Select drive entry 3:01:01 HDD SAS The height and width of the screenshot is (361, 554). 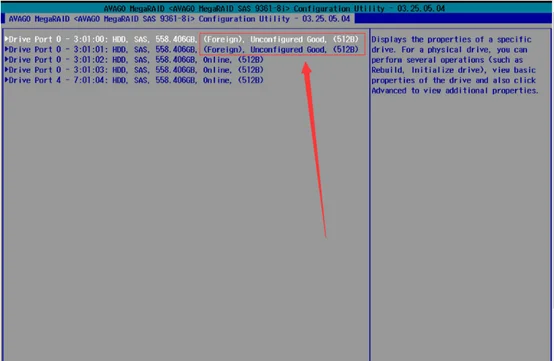[182, 49]
